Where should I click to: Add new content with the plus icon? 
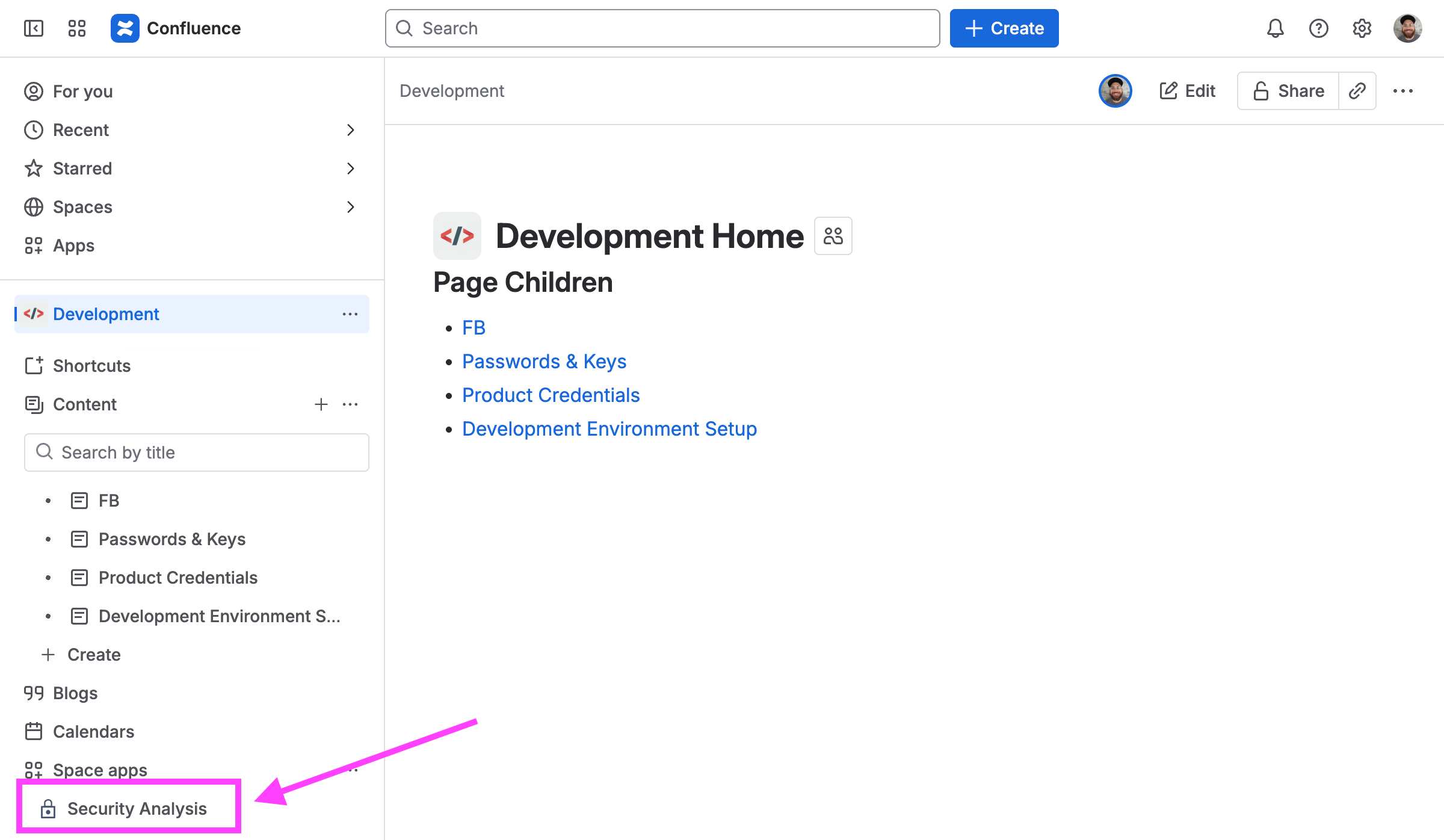tap(321, 404)
